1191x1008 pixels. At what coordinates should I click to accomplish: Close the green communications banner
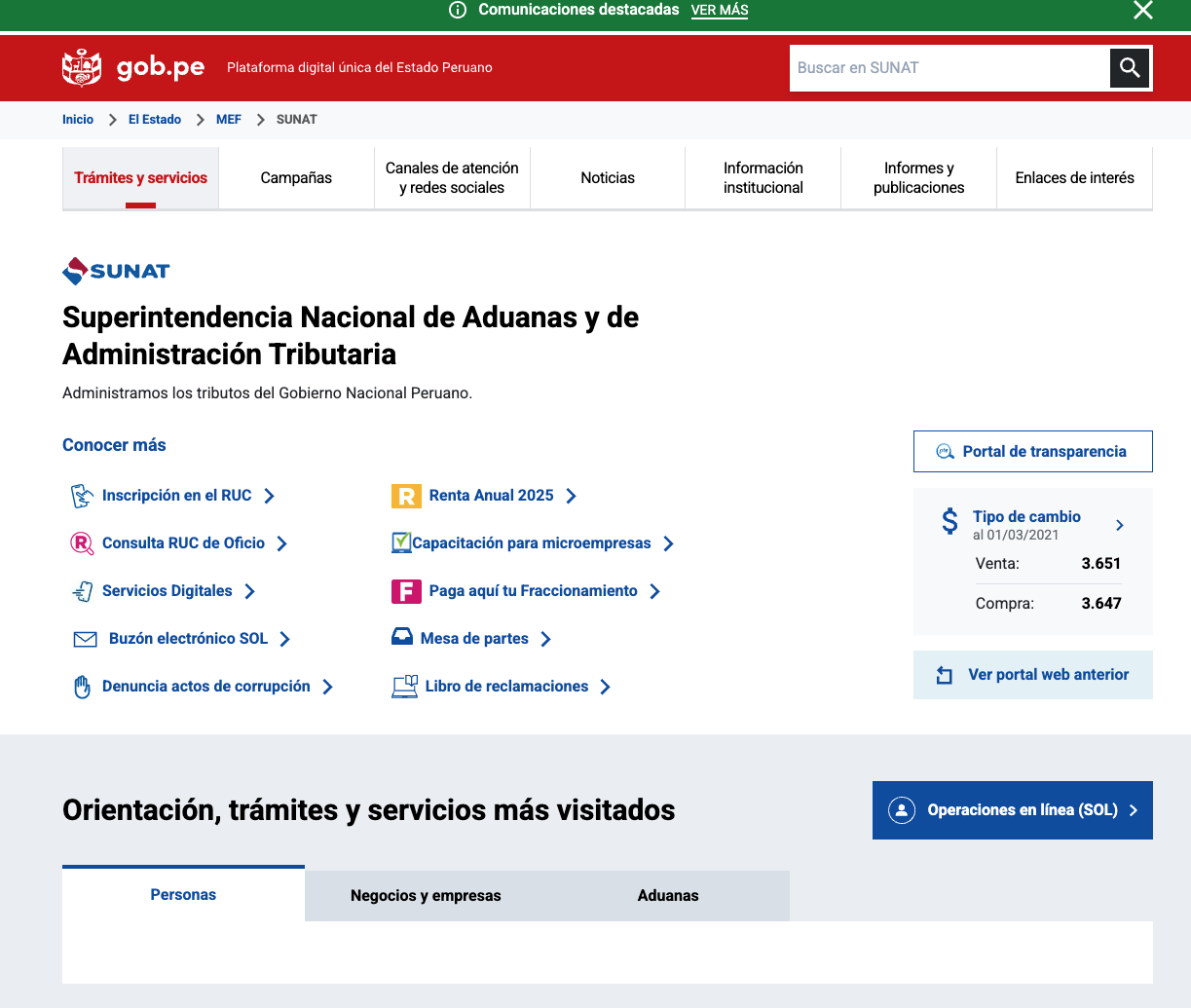[x=1143, y=10]
